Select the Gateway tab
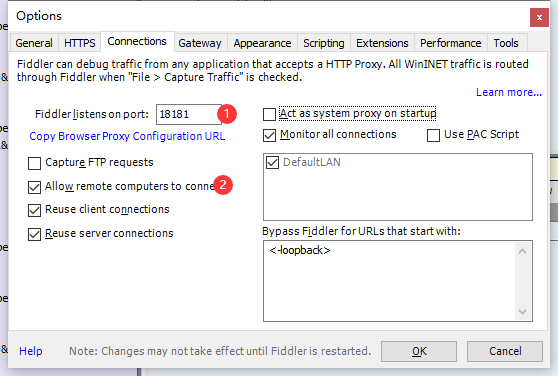The height and width of the screenshot is (376, 558). [x=200, y=43]
